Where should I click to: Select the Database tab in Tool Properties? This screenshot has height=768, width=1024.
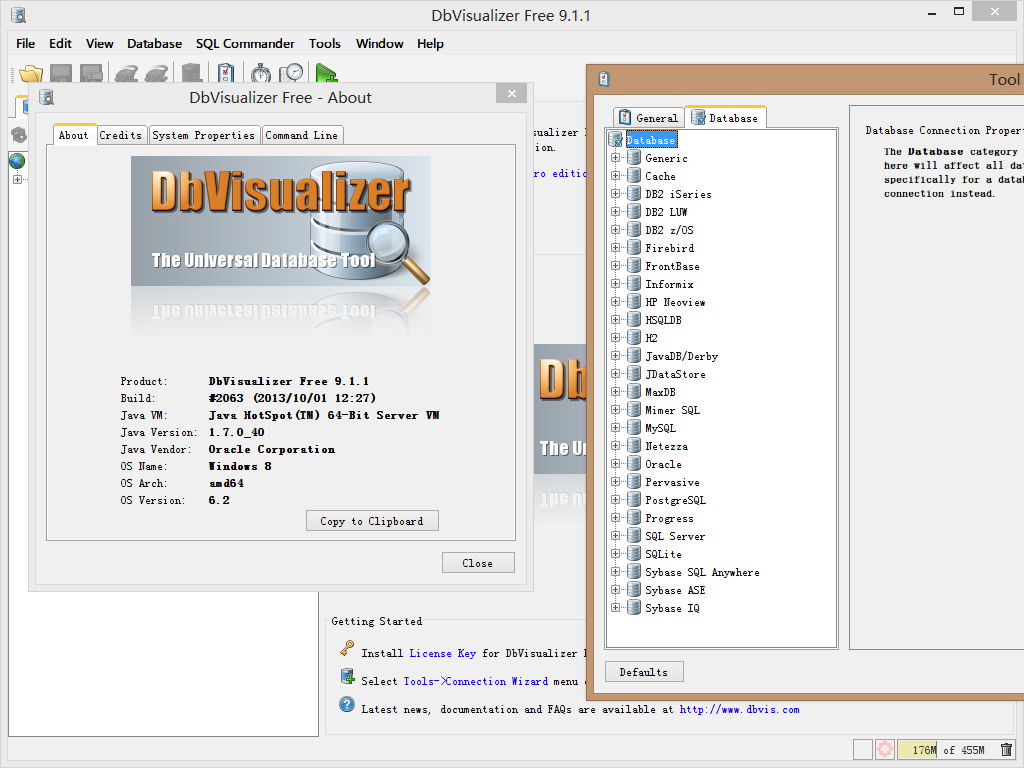(x=725, y=118)
